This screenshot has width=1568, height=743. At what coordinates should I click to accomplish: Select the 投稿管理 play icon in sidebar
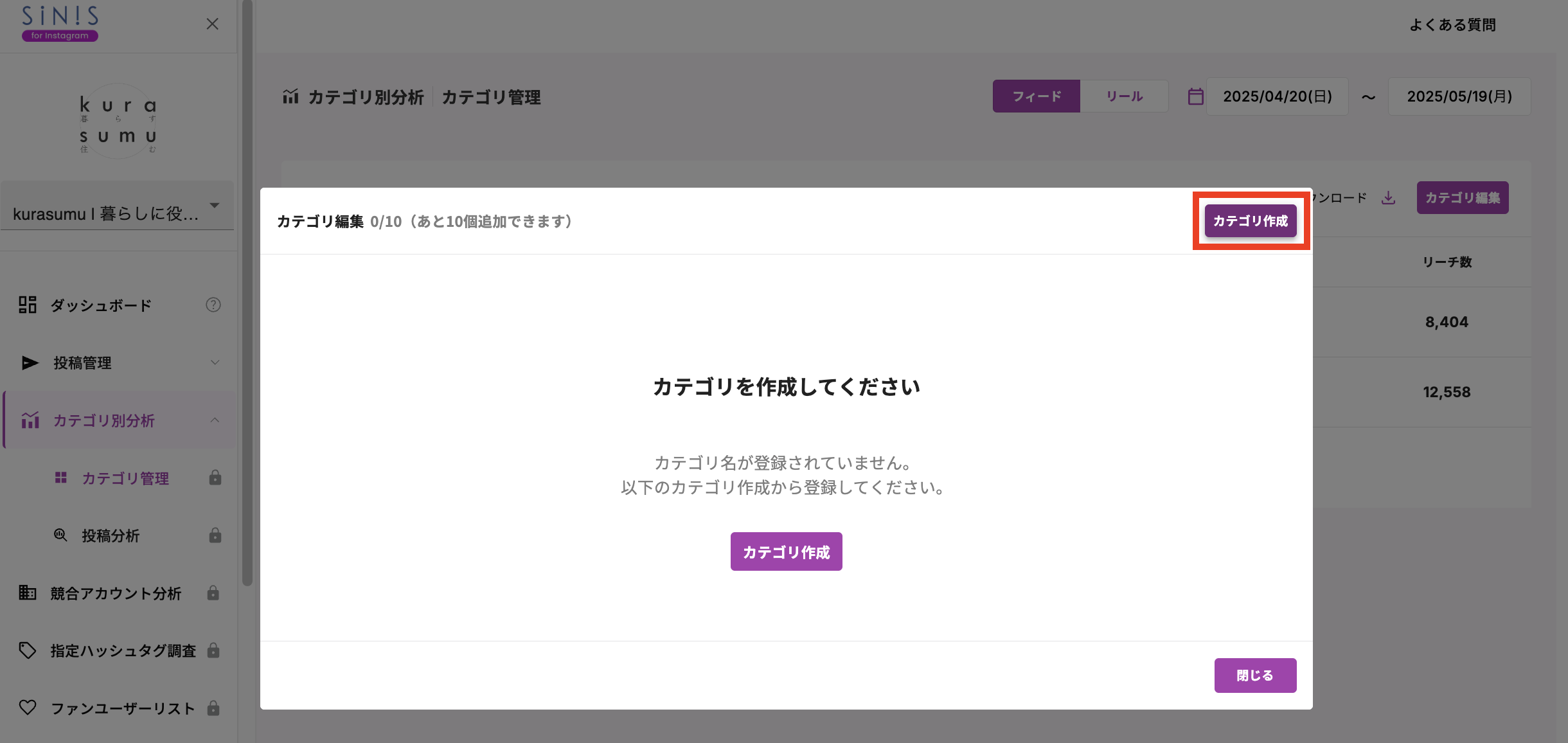point(28,363)
